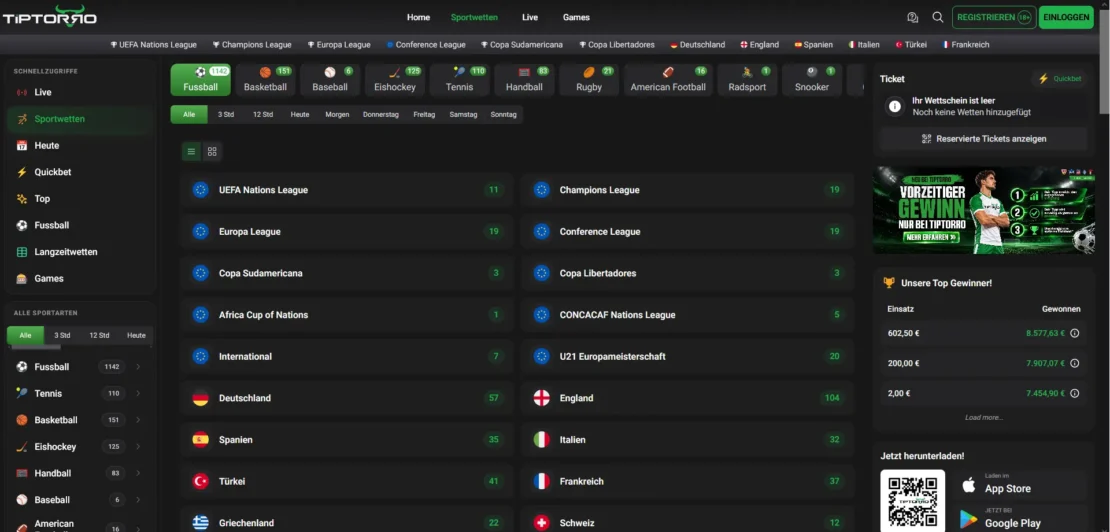The image size is (1110, 532).
Task: Expand the UEFA Nations League row
Action: coord(347,190)
